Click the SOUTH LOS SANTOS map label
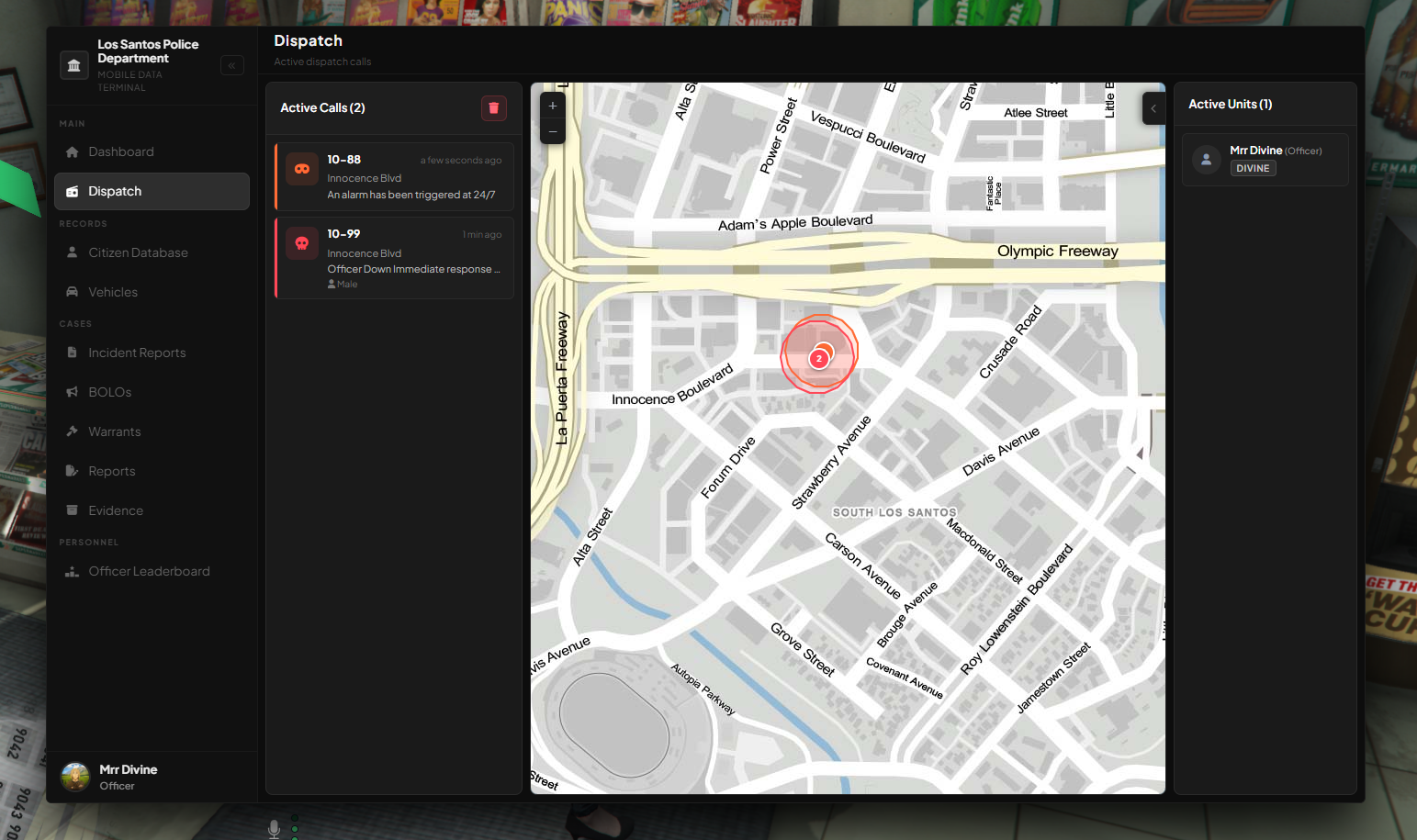1417x840 pixels. point(894,512)
